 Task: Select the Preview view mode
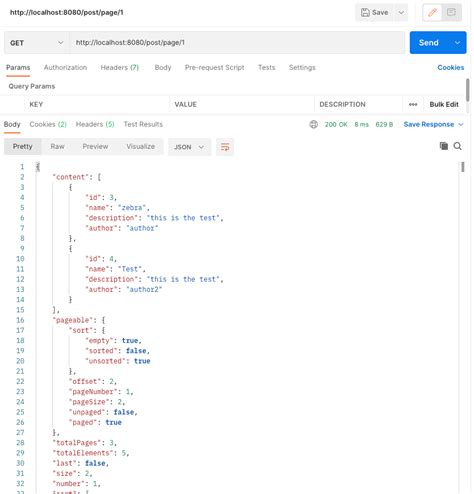[95, 147]
